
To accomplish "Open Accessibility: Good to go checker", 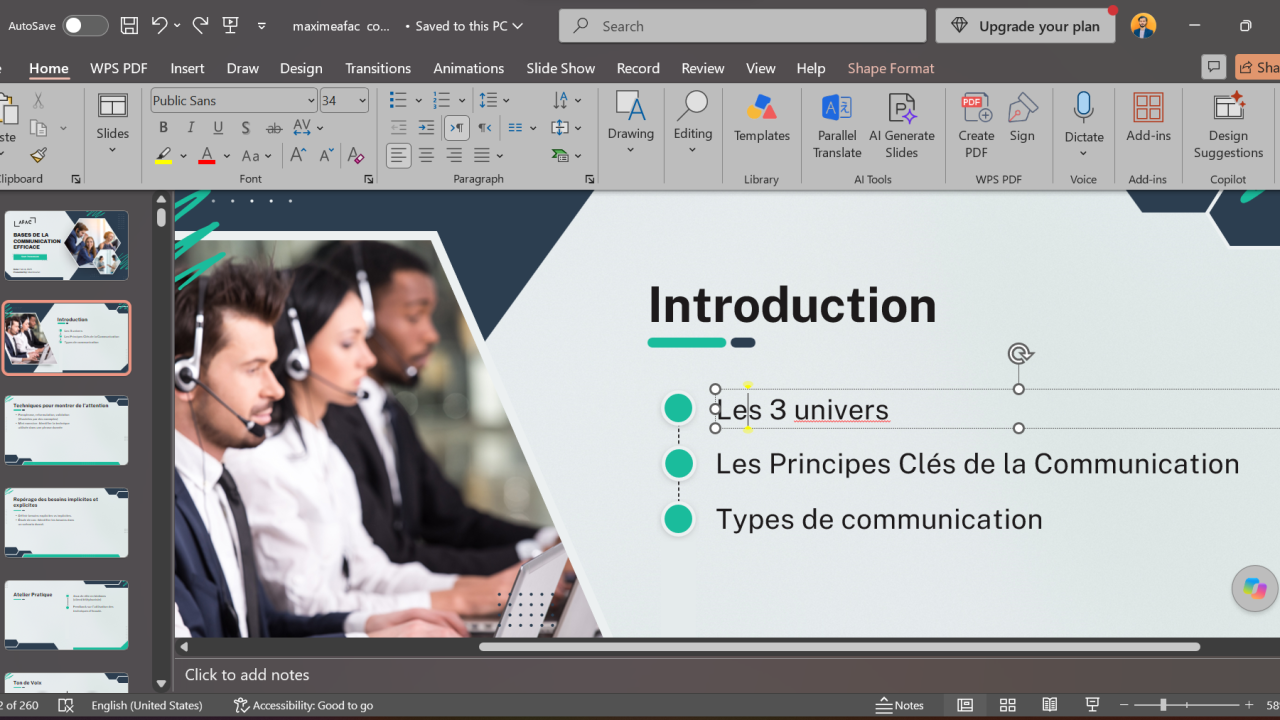I will pos(303,705).
